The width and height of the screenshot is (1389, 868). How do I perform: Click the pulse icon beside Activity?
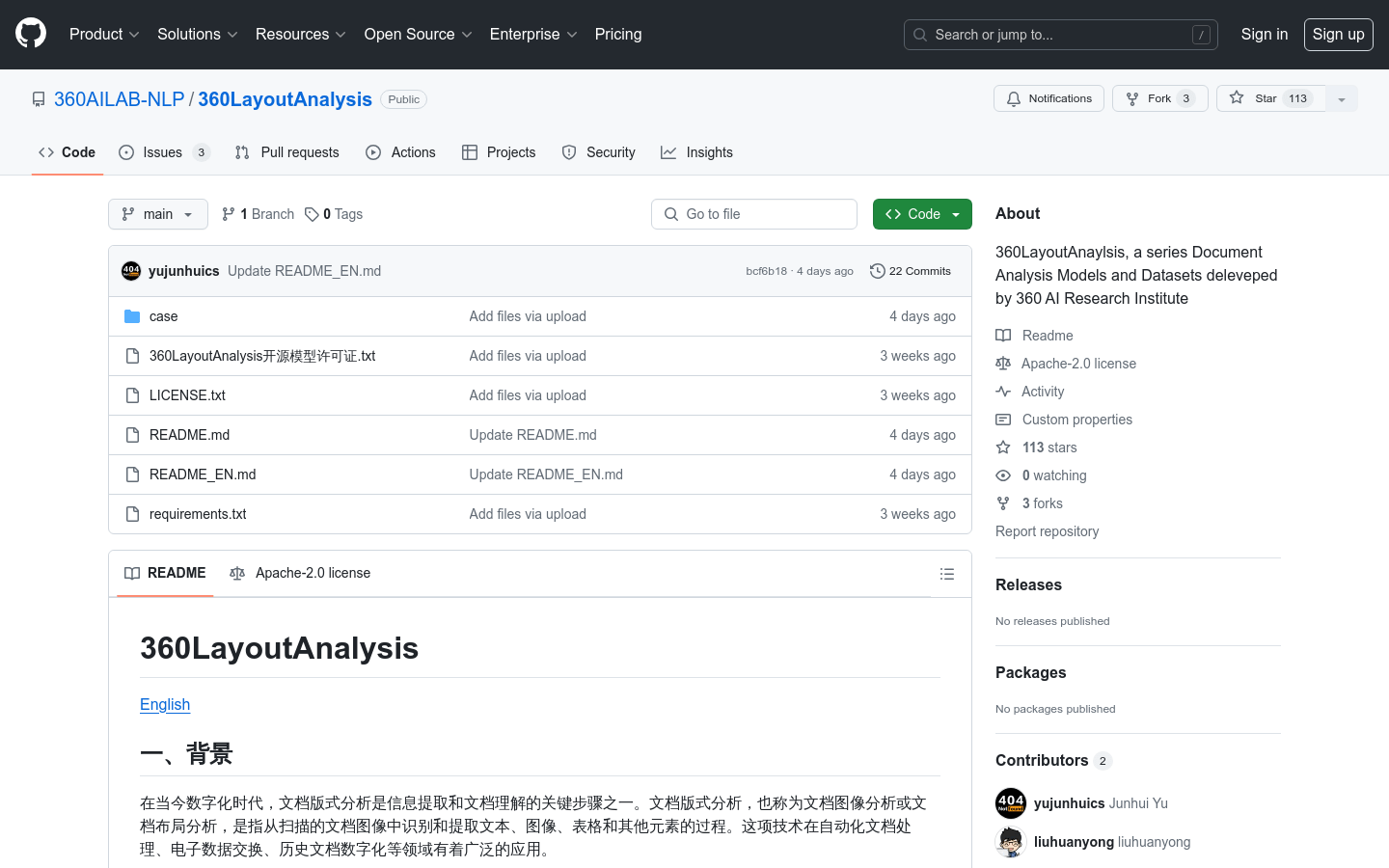click(x=1003, y=392)
